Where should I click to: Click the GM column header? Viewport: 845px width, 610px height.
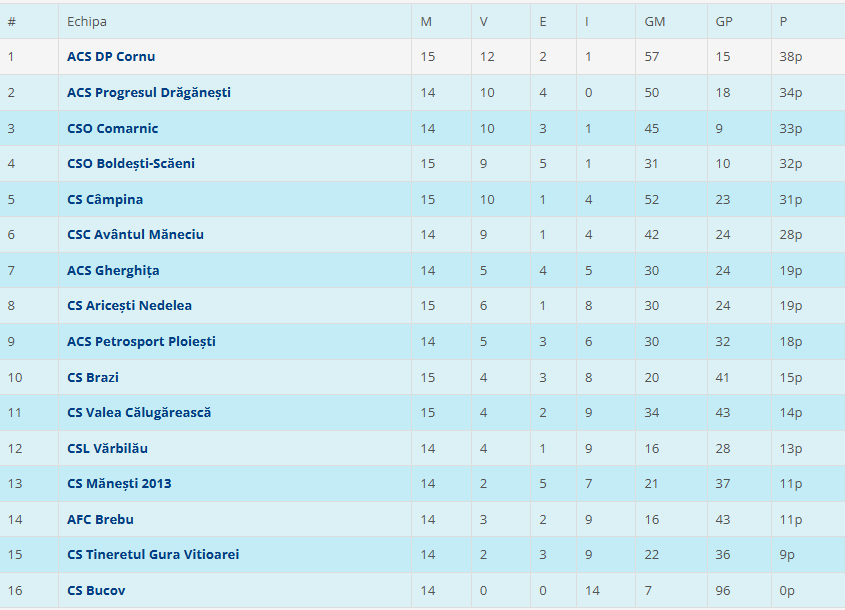tap(654, 22)
